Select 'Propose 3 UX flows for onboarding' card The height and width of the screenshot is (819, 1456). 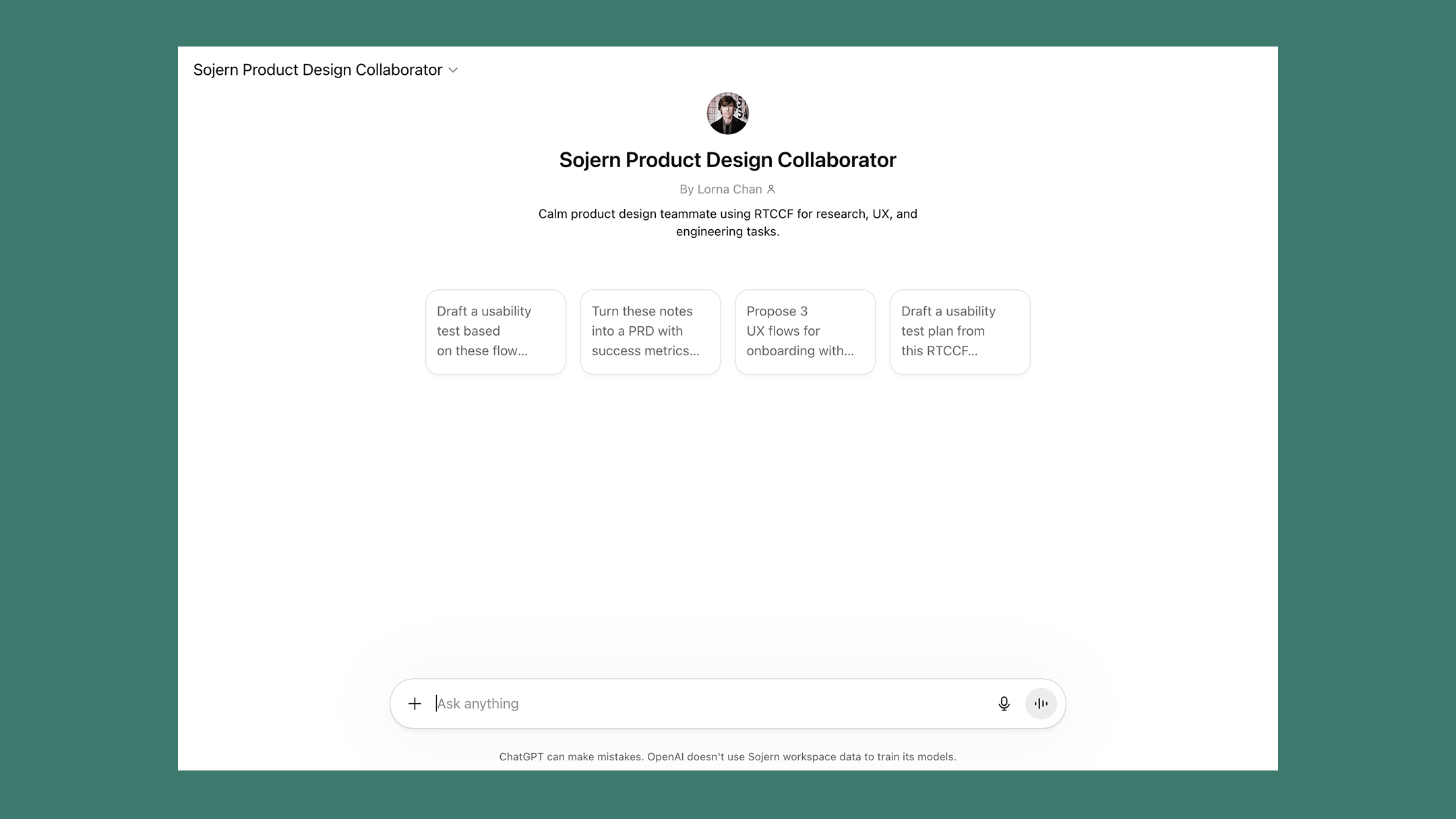tap(805, 331)
